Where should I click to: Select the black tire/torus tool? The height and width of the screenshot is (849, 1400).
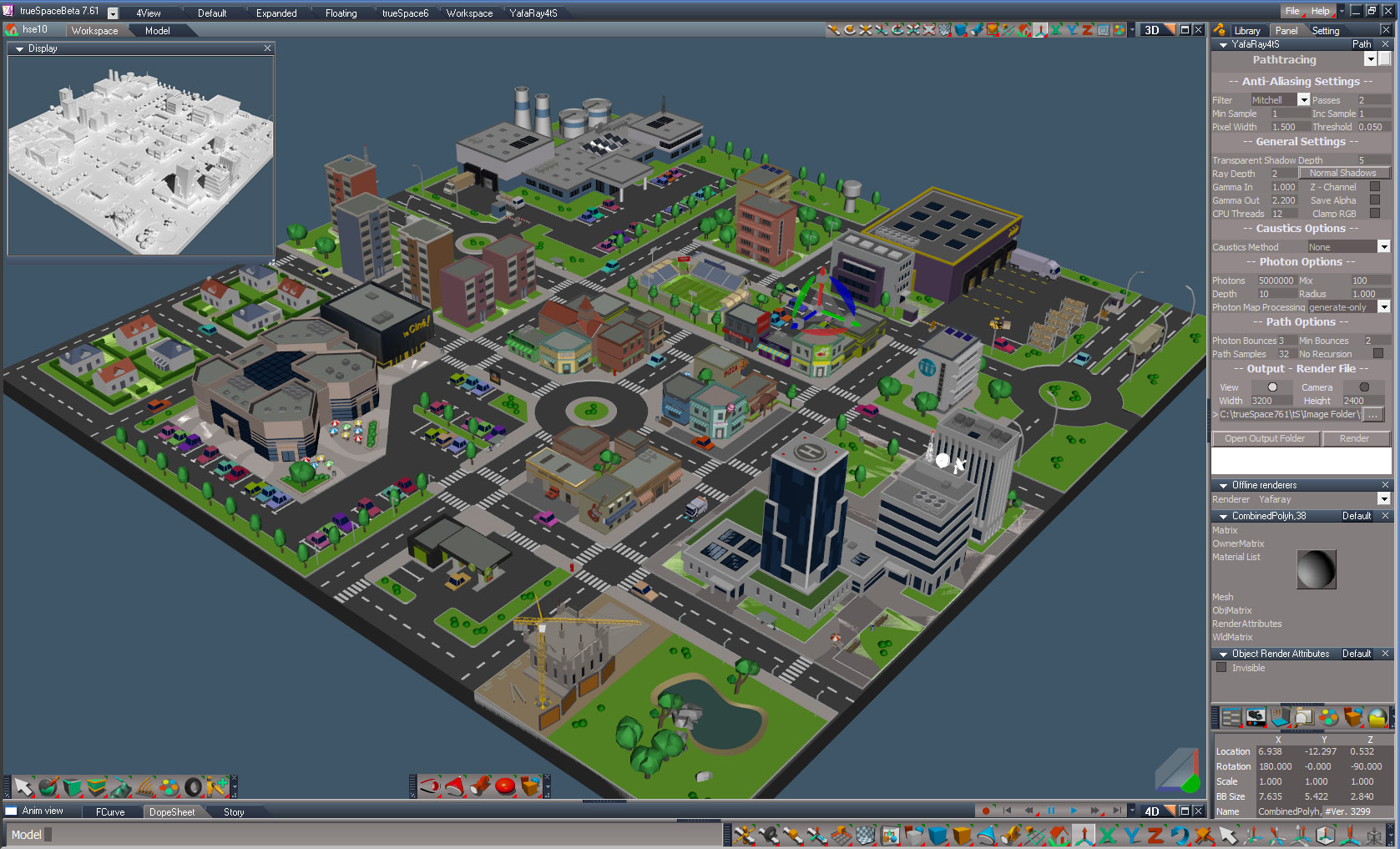(194, 786)
